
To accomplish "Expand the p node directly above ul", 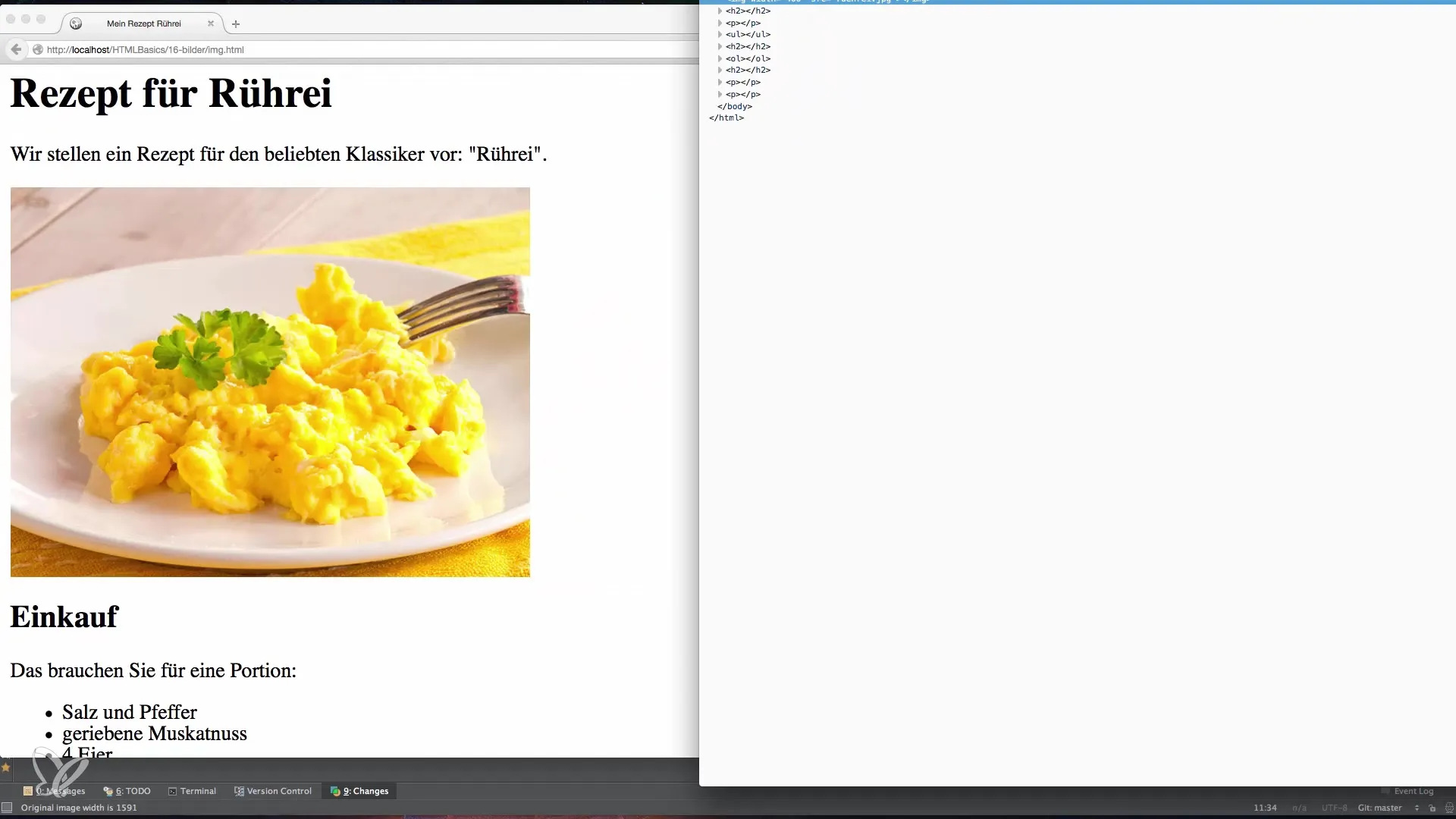I will point(720,23).
